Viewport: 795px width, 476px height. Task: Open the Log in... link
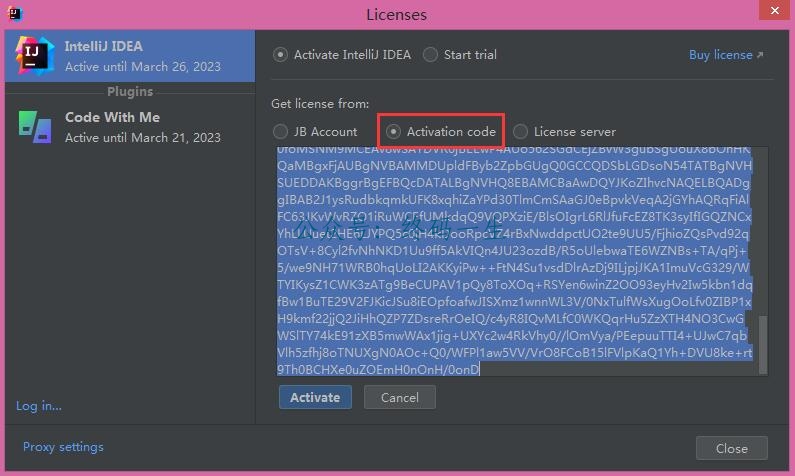39,406
